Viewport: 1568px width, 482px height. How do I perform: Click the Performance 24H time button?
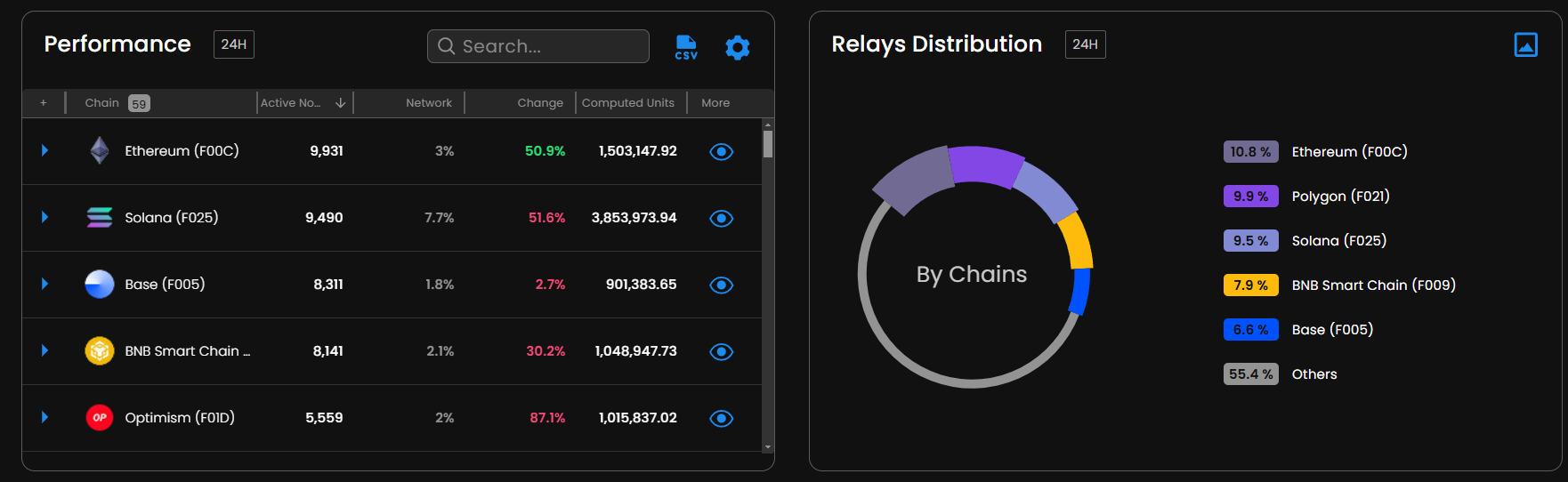(233, 44)
